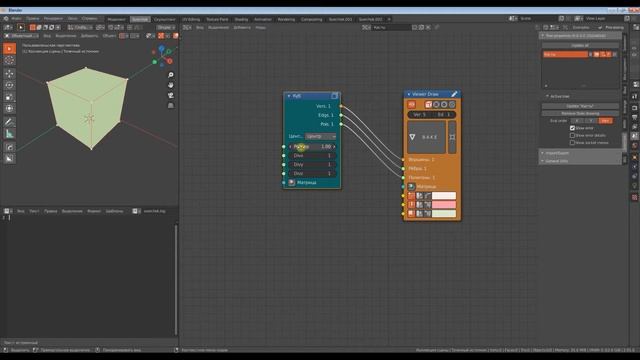
Task: Open the object mode dropdown in viewport header
Action: [21, 36]
